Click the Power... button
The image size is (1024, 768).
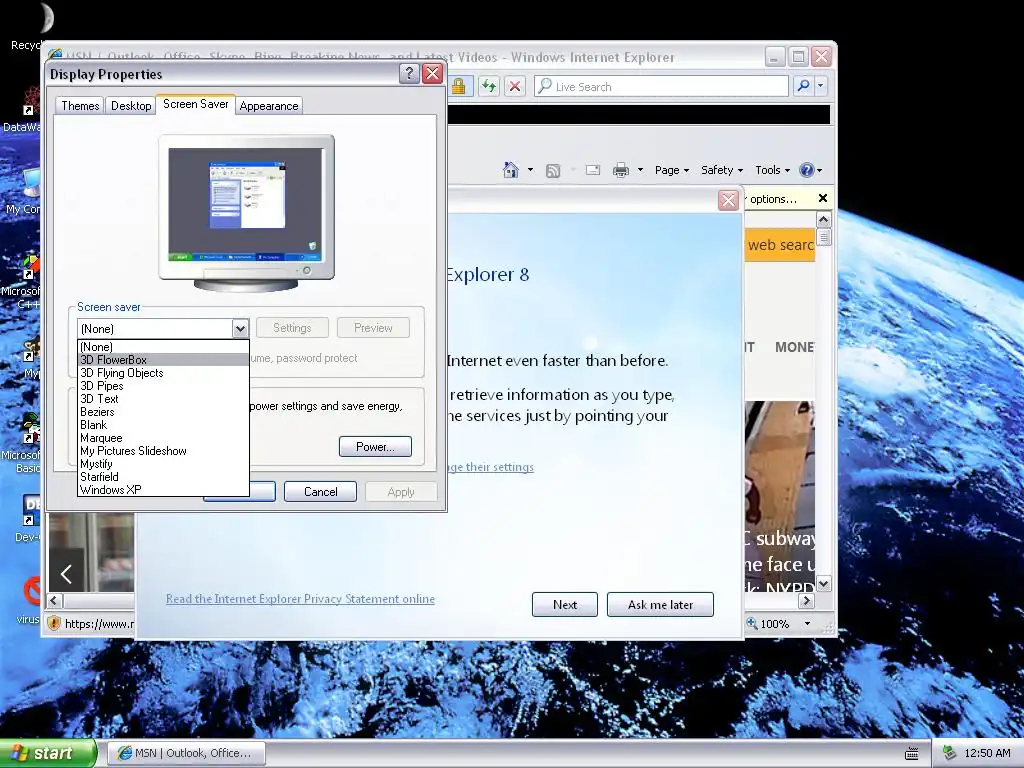[376, 447]
